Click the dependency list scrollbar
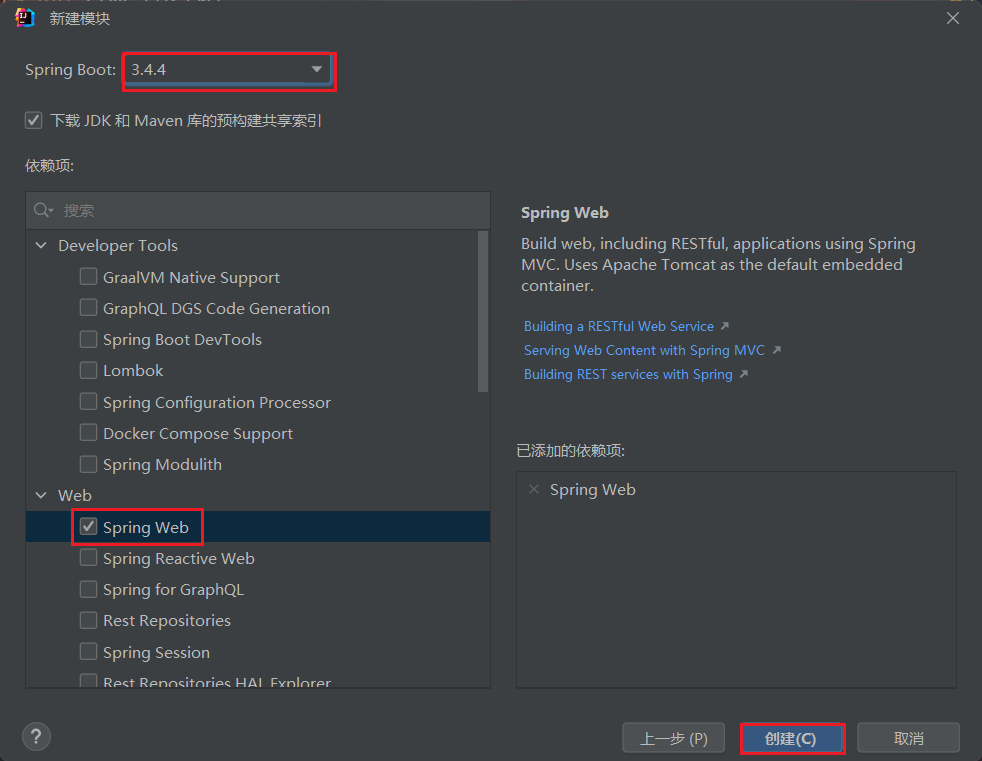The width and height of the screenshot is (982, 761). click(483, 311)
